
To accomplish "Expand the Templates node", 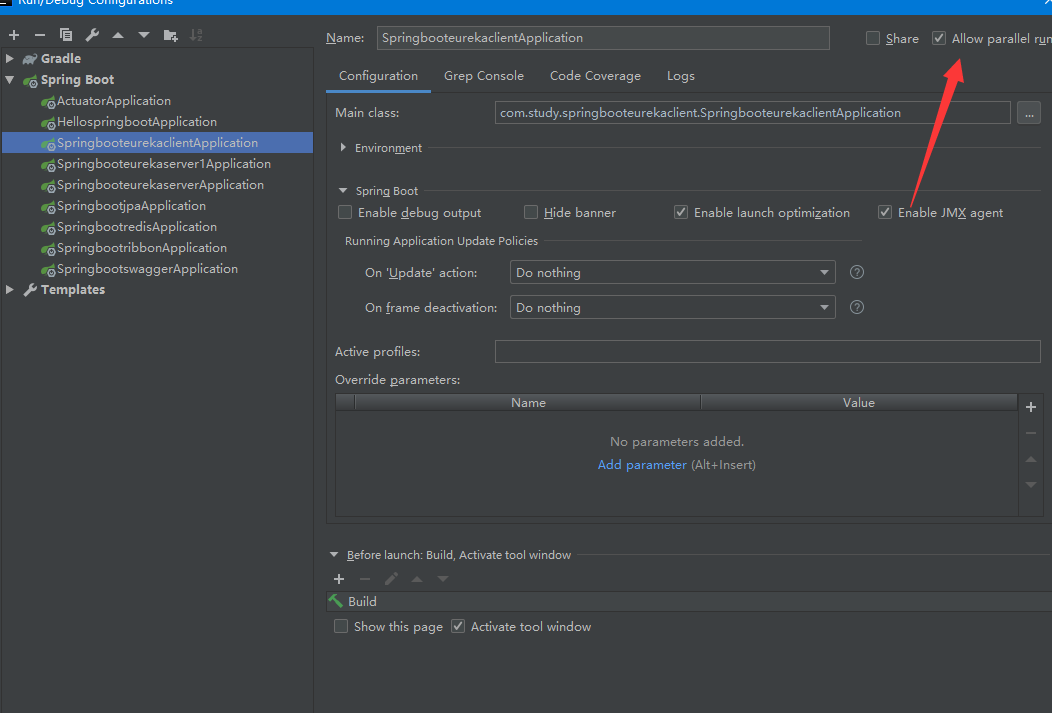I will pyautogui.click(x=9, y=290).
